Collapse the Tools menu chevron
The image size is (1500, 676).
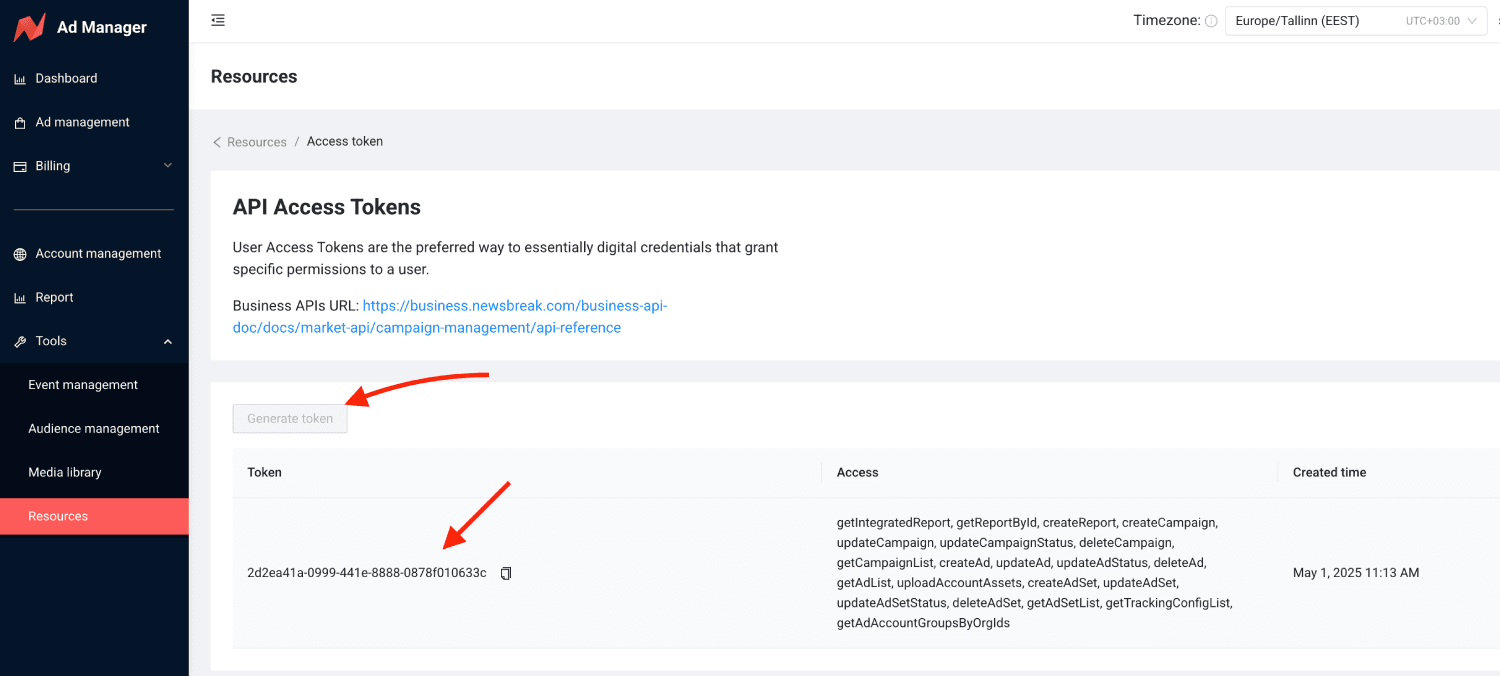168,342
